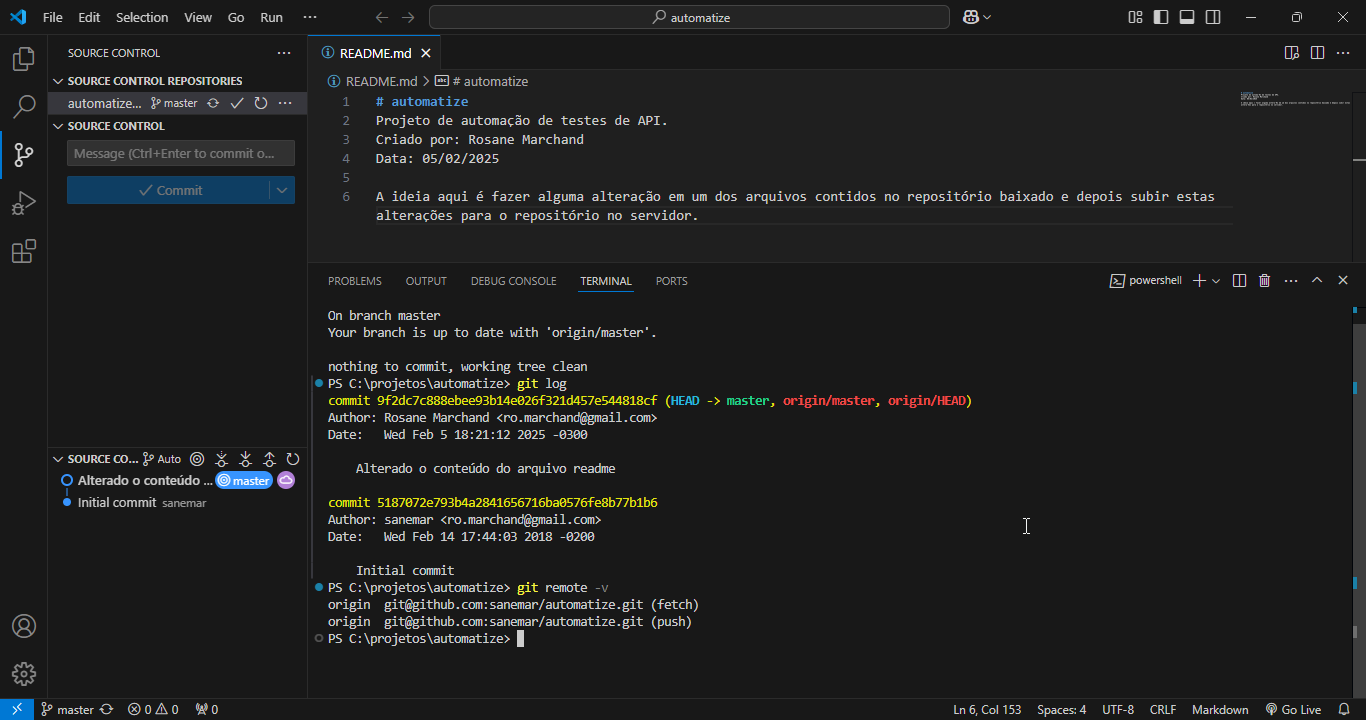This screenshot has width=1366, height=720.
Task: Click go to current history item target icon
Action: pos(197,459)
